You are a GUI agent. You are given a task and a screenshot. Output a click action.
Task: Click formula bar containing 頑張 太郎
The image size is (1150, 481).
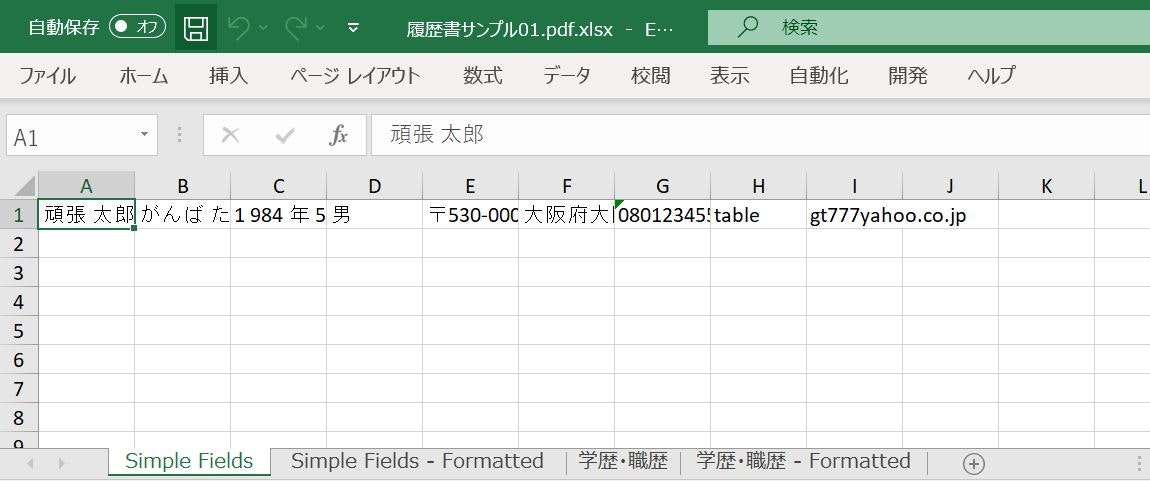(761, 135)
